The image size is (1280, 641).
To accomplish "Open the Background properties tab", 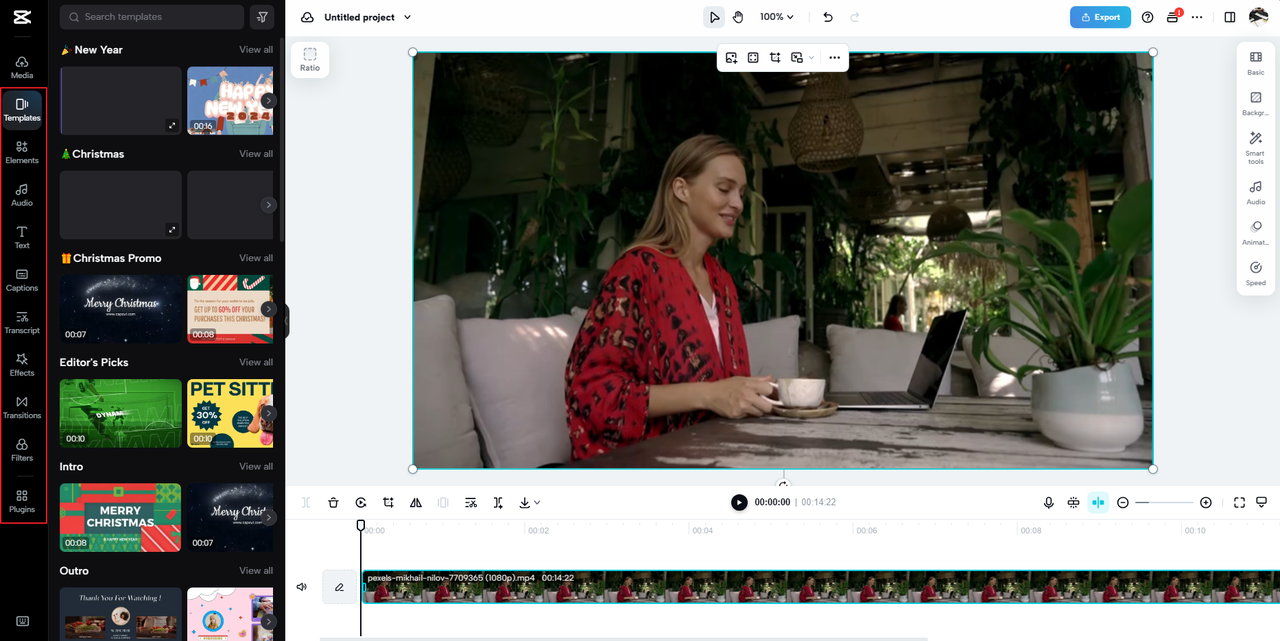I will [x=1256, y=104].
